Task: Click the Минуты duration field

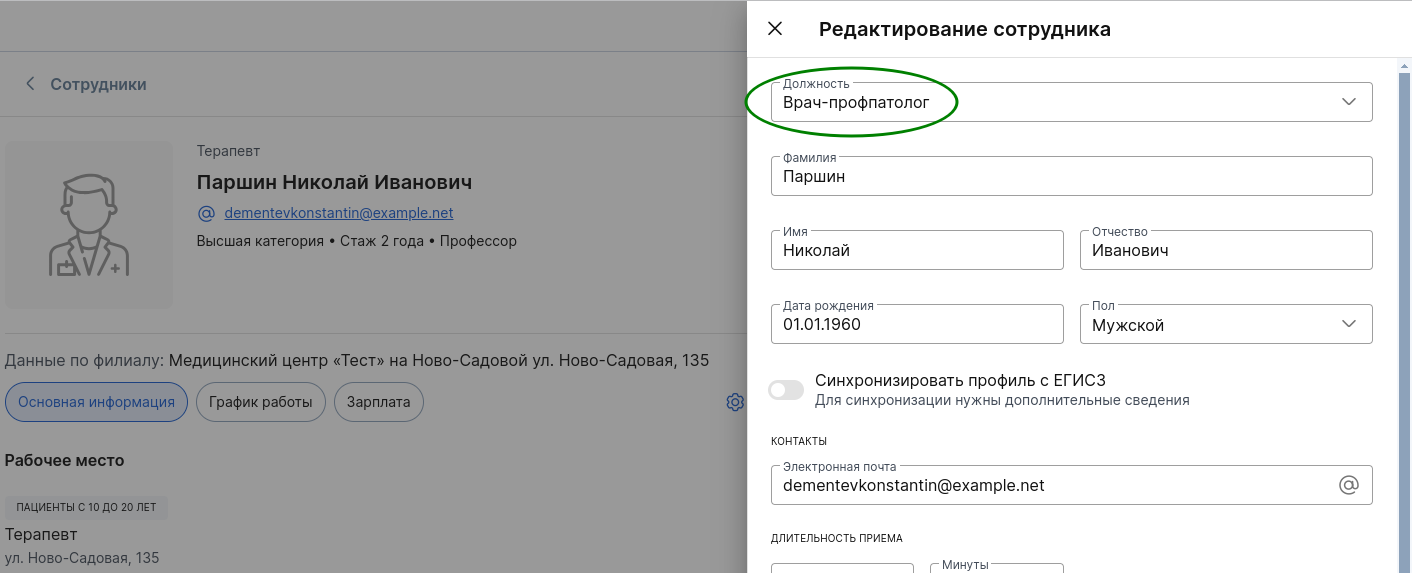Action: click(x=995, y=568)
